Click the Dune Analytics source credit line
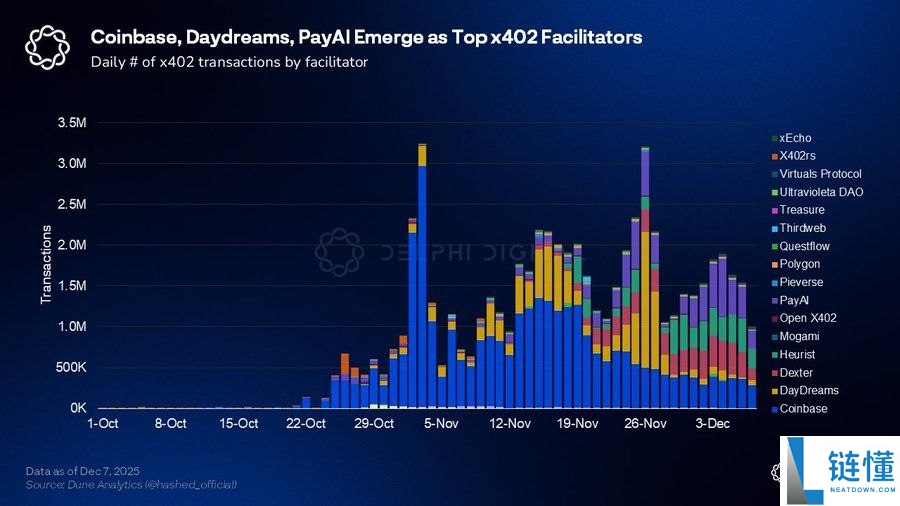Screen dimensions: 900x506 tap(131, 485)
